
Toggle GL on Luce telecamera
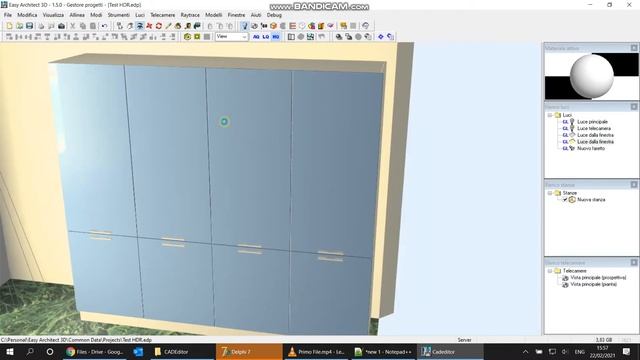click(x=565, y=128)
